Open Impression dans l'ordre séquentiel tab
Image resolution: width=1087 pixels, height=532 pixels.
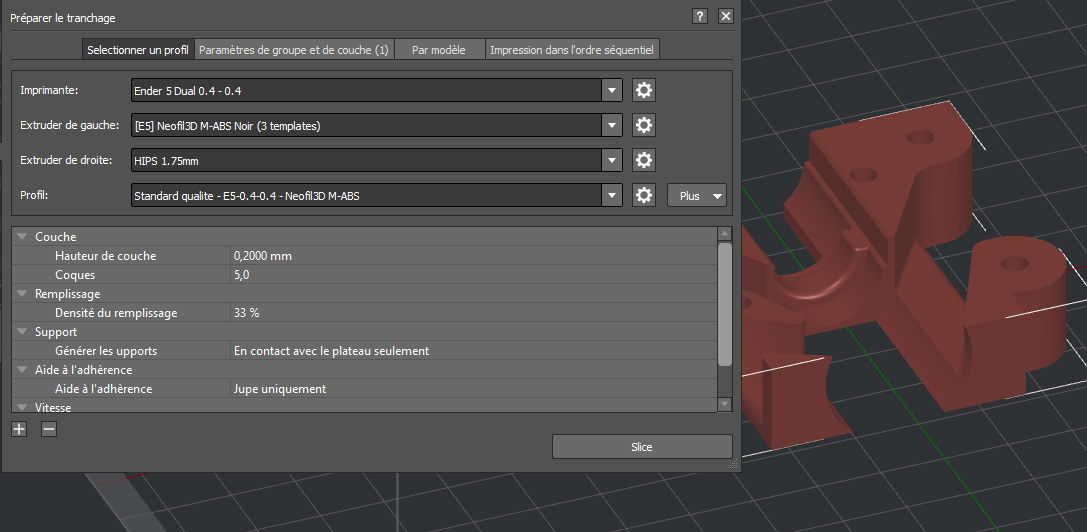point(572,50)
